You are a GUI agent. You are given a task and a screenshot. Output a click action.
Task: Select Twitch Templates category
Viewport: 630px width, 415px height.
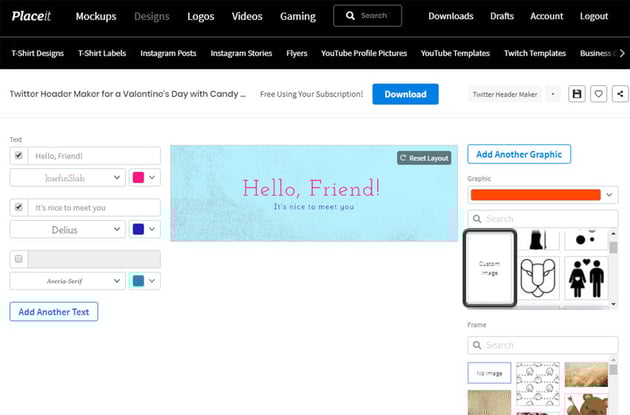point(535,53)
